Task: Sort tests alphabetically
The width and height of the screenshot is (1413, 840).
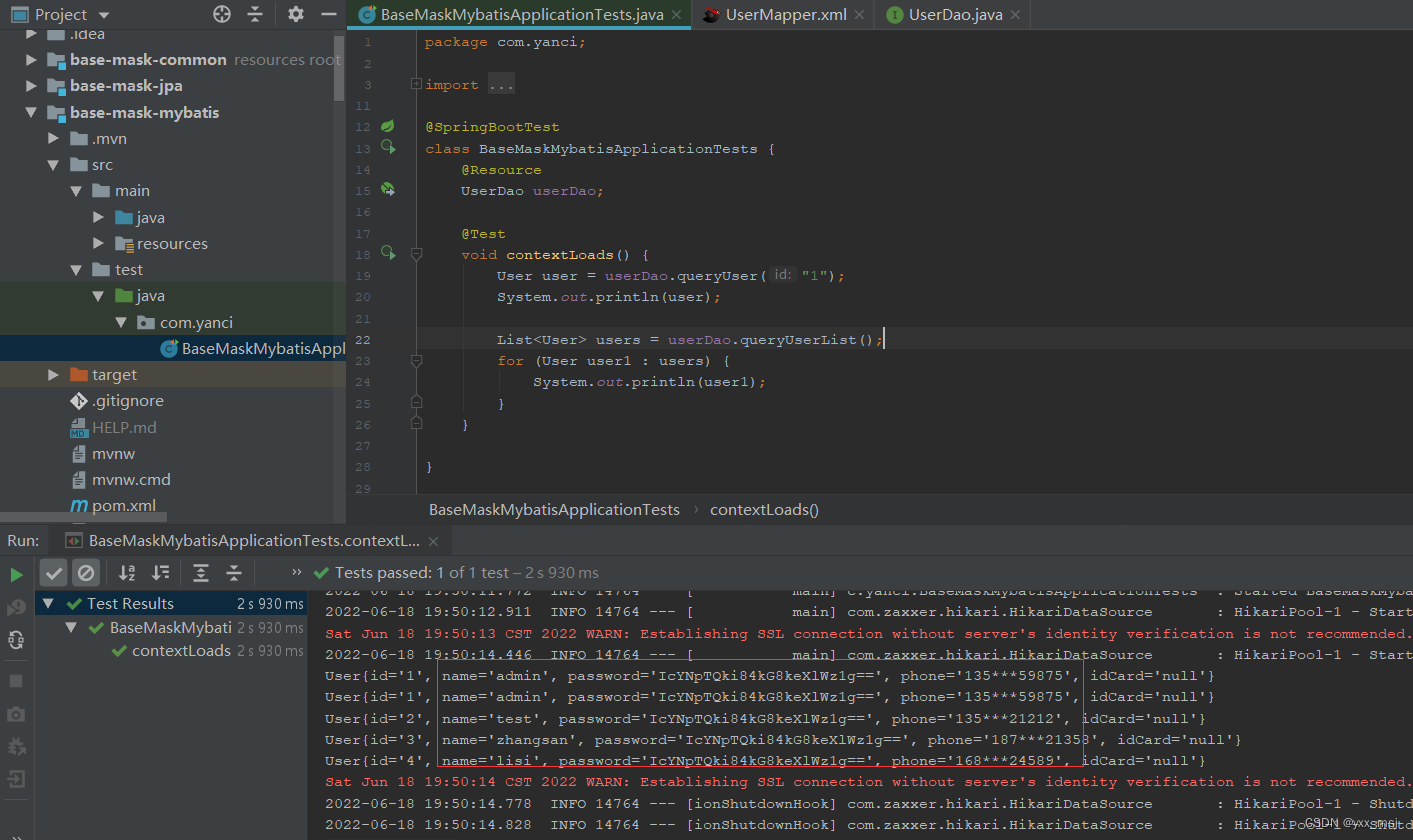Action: pyautogui.click(x=127, y=573)
